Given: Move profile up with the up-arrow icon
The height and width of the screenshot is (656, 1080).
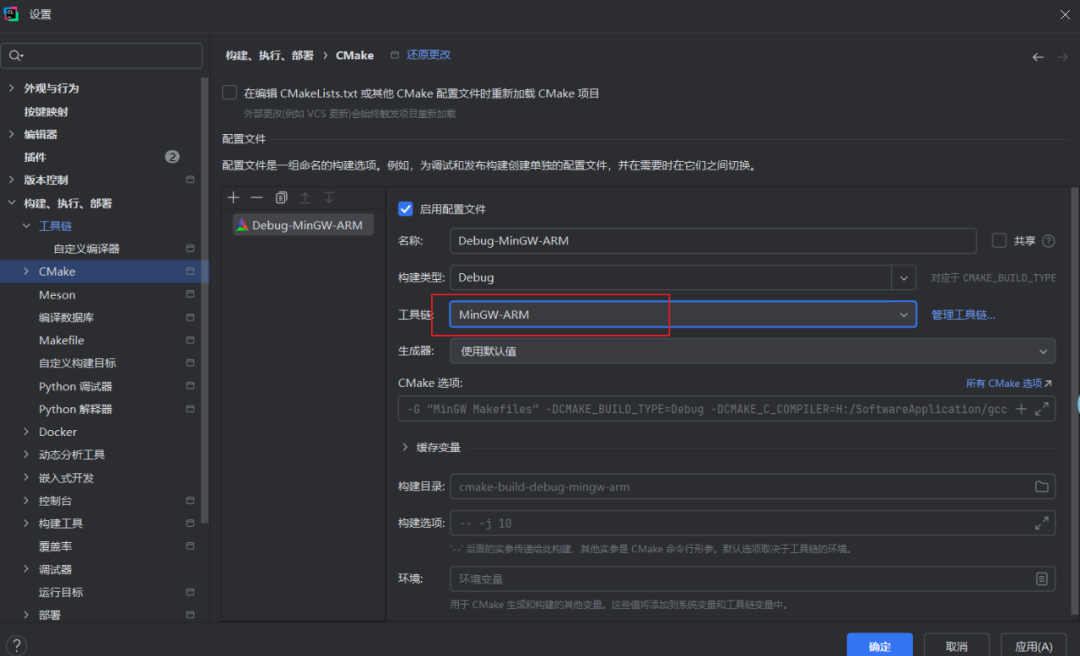Looking at the screenshot, I should tap(305, 197).
